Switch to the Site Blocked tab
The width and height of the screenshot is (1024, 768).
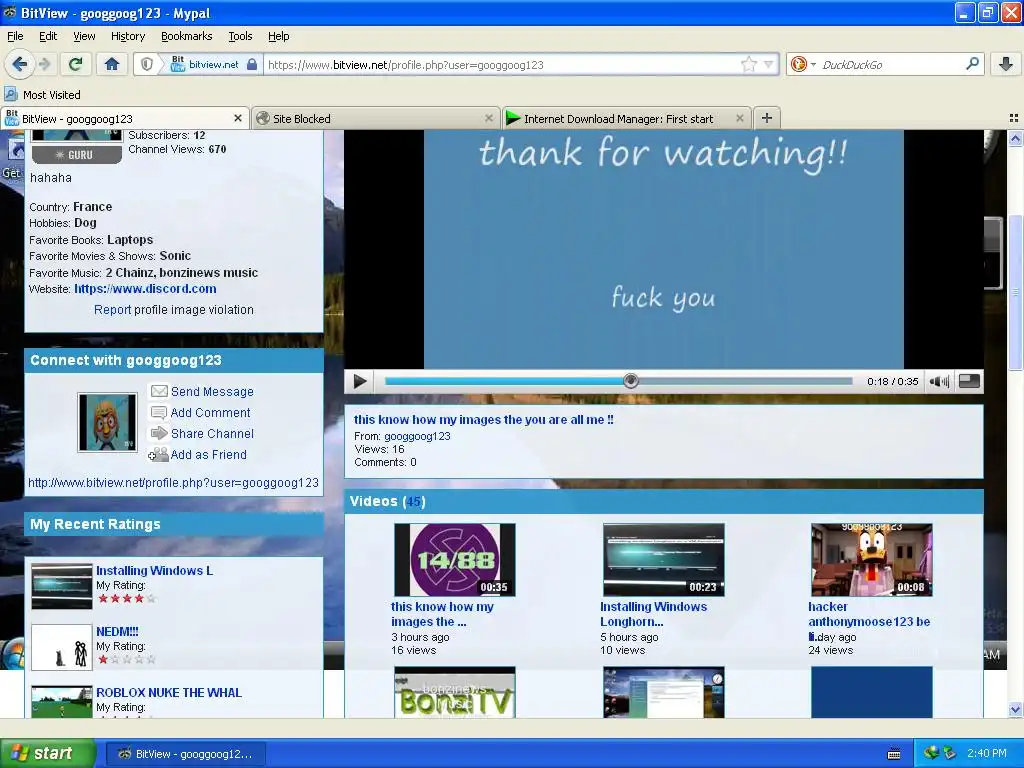pos(376,118)
